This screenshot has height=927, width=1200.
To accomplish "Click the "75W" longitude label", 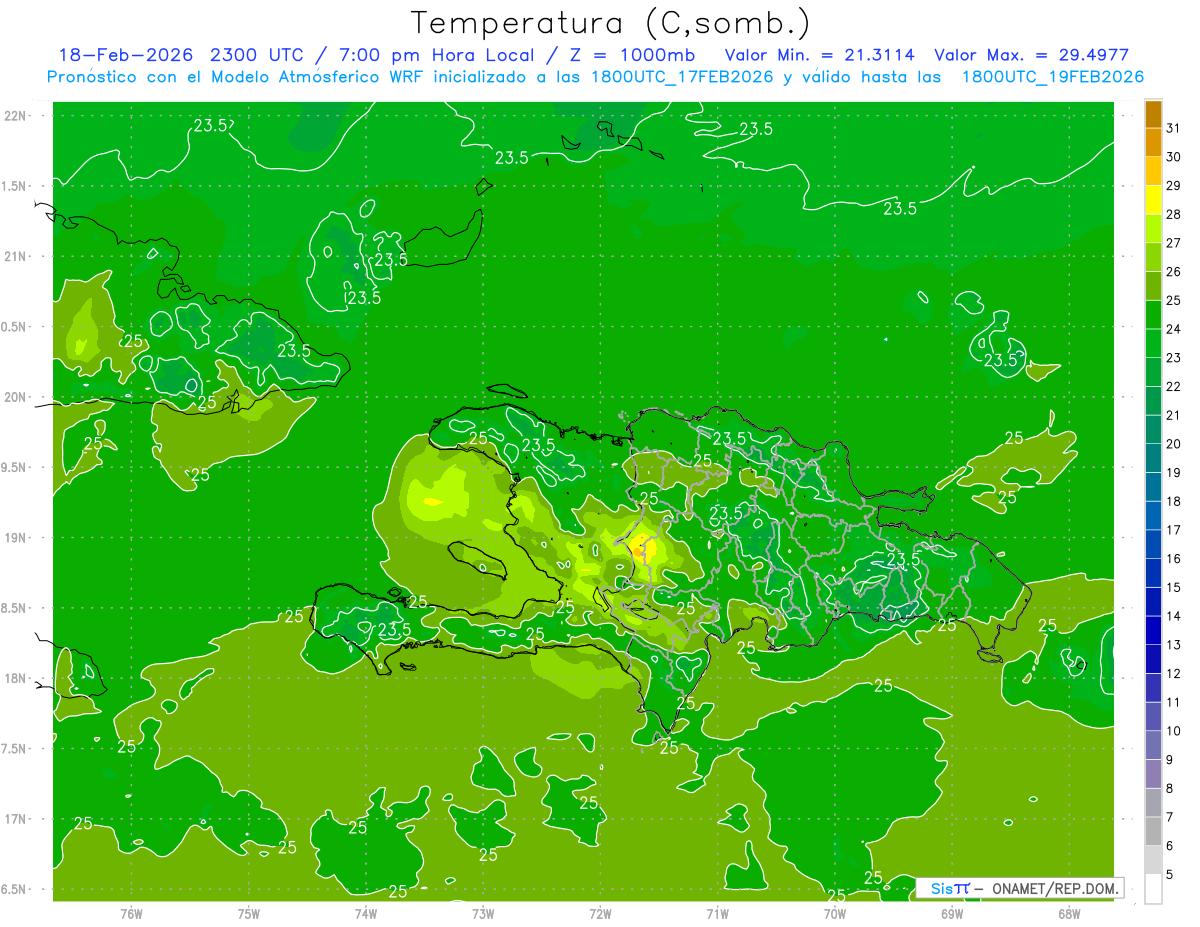I will [x=248, y=913].
